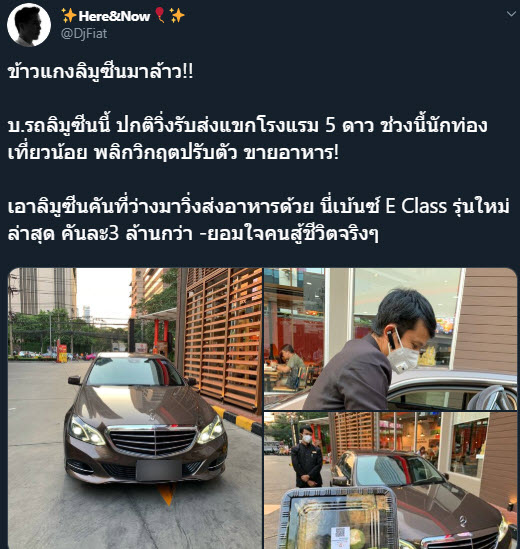Open the front-view brown Mercedes photo
The image size is (520, 549).
[x=135, y=409]
